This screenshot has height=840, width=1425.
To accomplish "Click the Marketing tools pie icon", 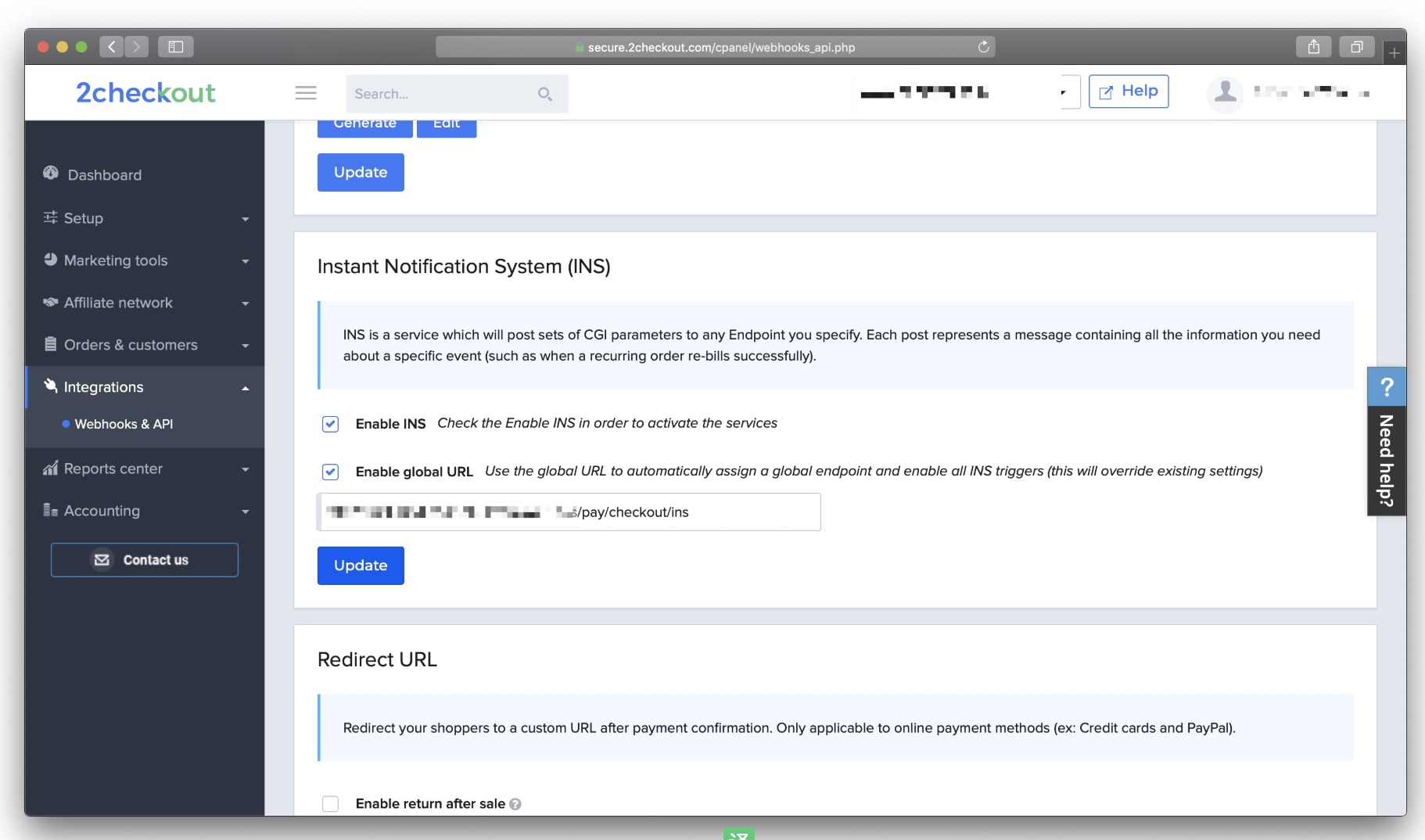I will tap(51, 259).
